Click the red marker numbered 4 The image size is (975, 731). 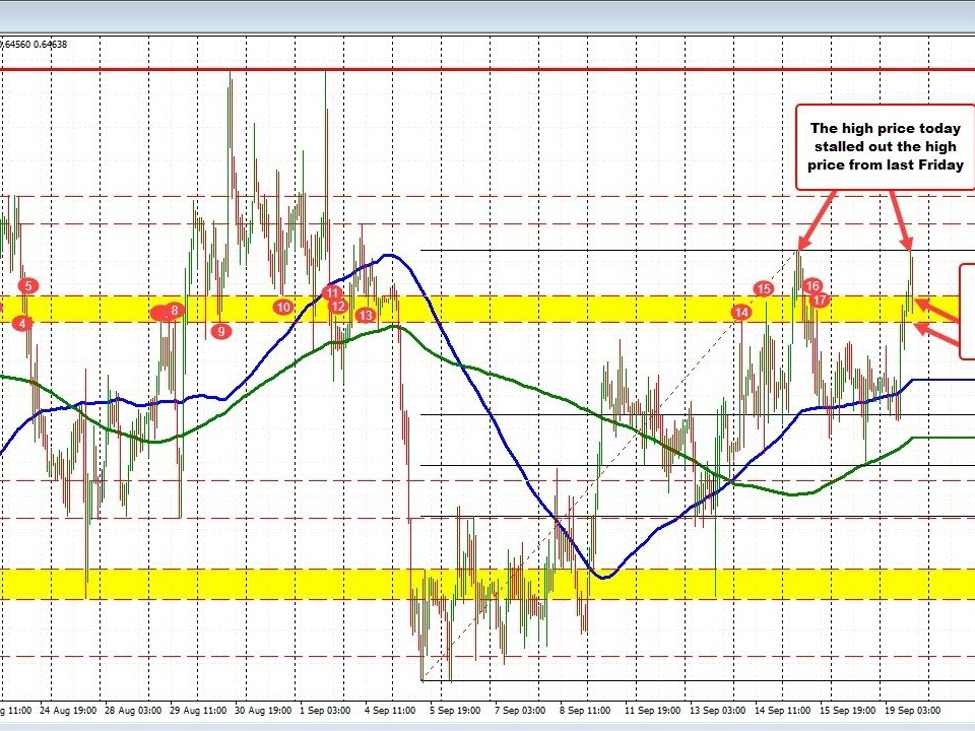[x=22, y=321]
